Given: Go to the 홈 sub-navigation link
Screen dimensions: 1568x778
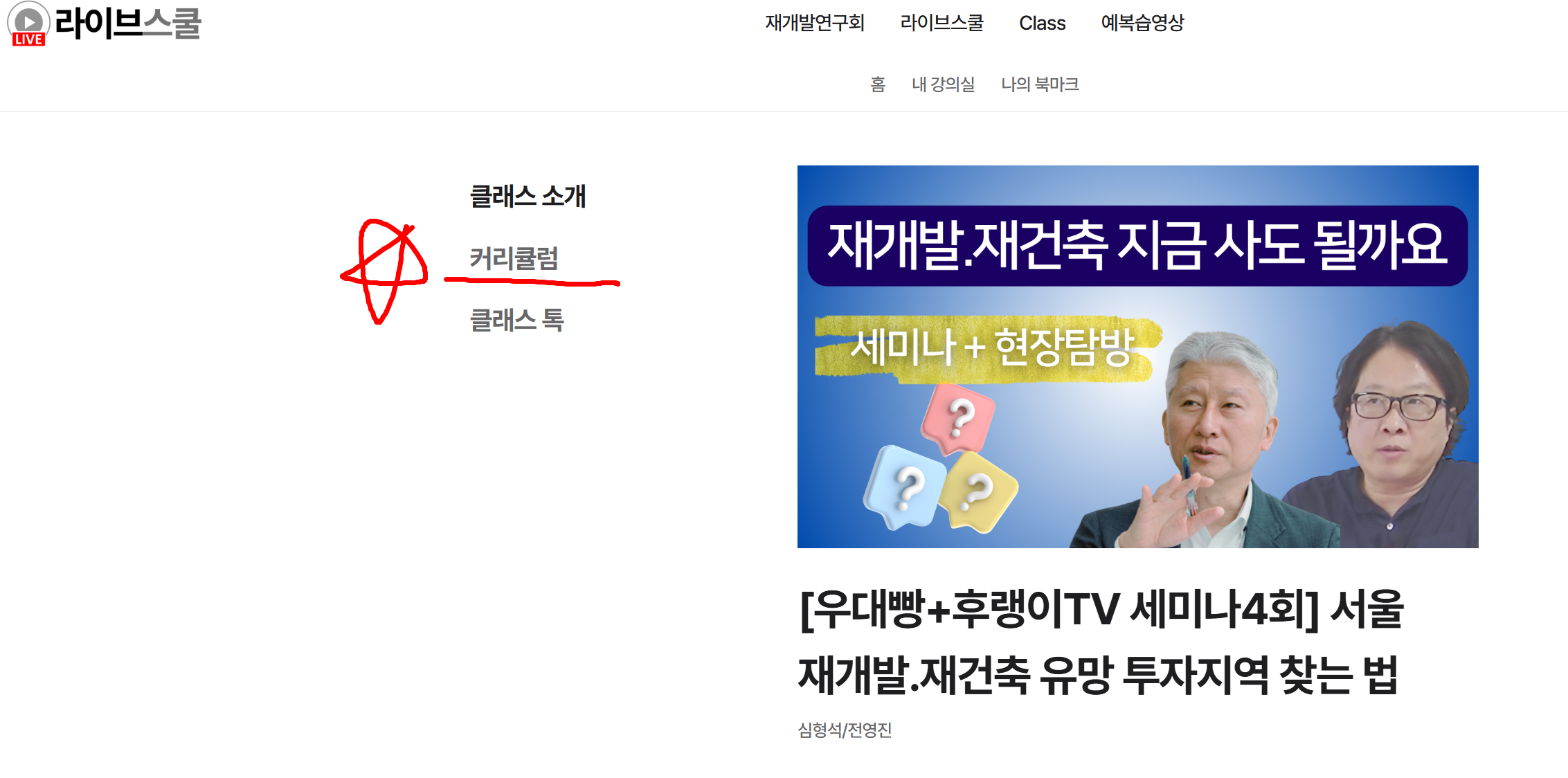Looking at the screenshot, I should pyautogui.click(x=878, y=84).
